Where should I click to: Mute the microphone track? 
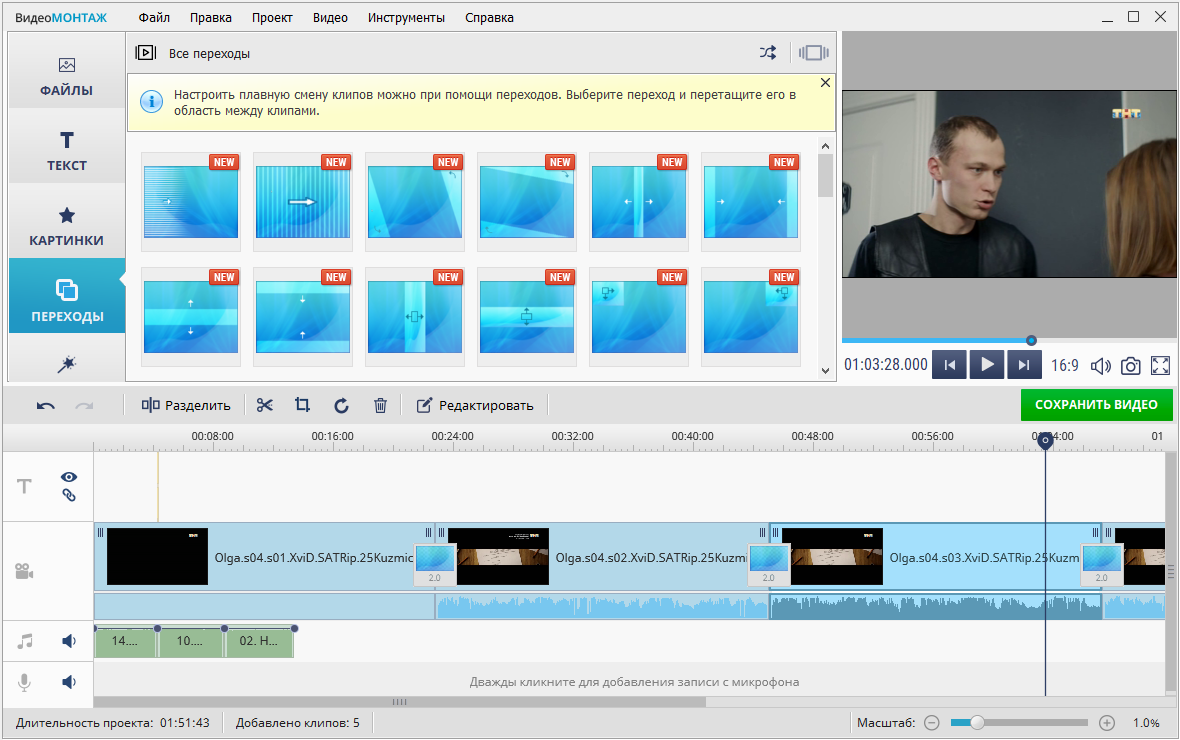tap(69, 682)
